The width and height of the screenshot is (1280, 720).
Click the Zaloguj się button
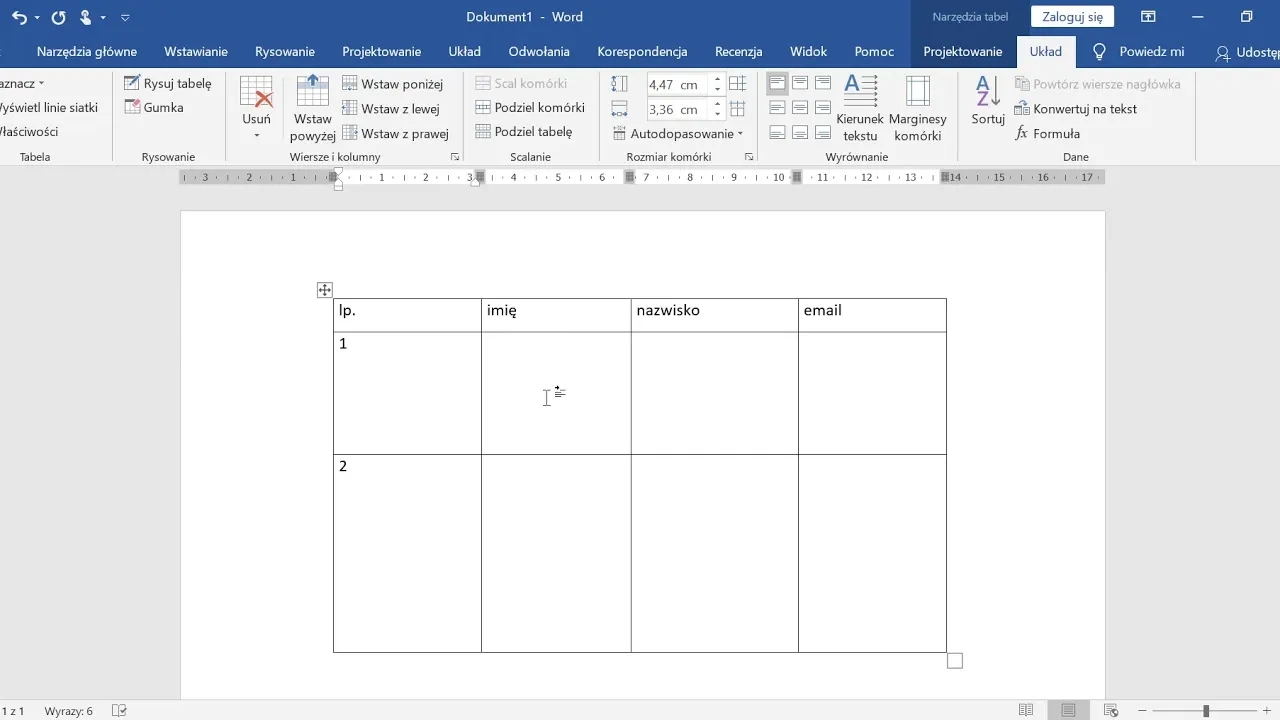click(x=1072, y=17)
